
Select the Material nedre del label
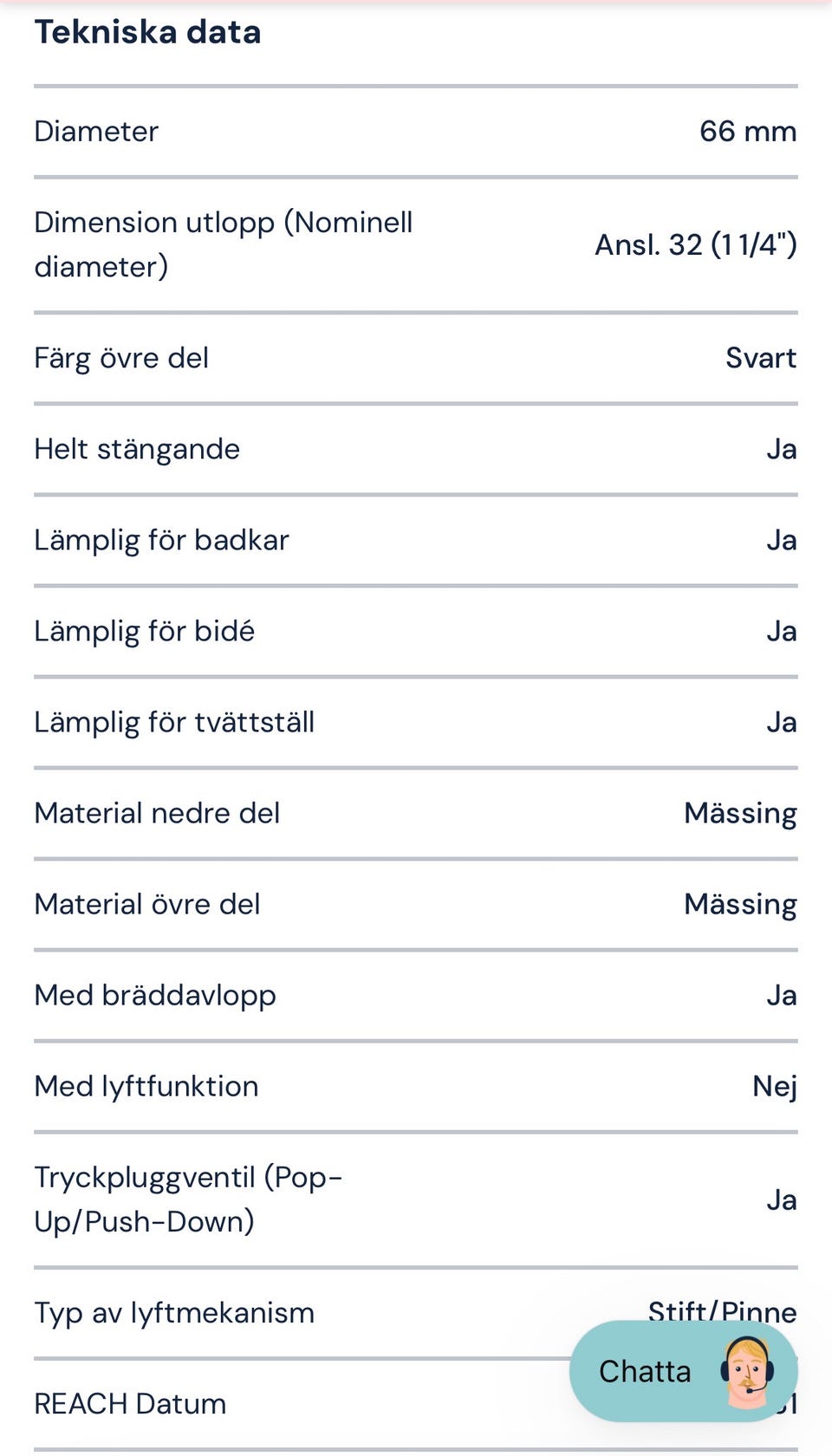coord(157,813)
